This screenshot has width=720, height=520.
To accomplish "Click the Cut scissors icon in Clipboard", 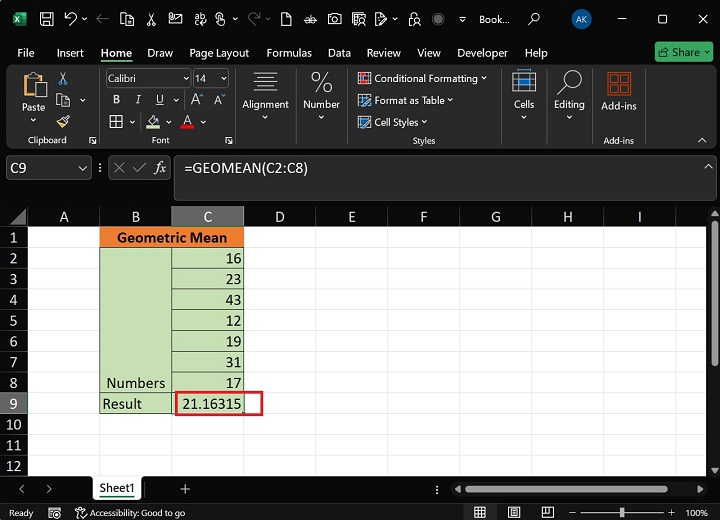I will tap(63, 79).
